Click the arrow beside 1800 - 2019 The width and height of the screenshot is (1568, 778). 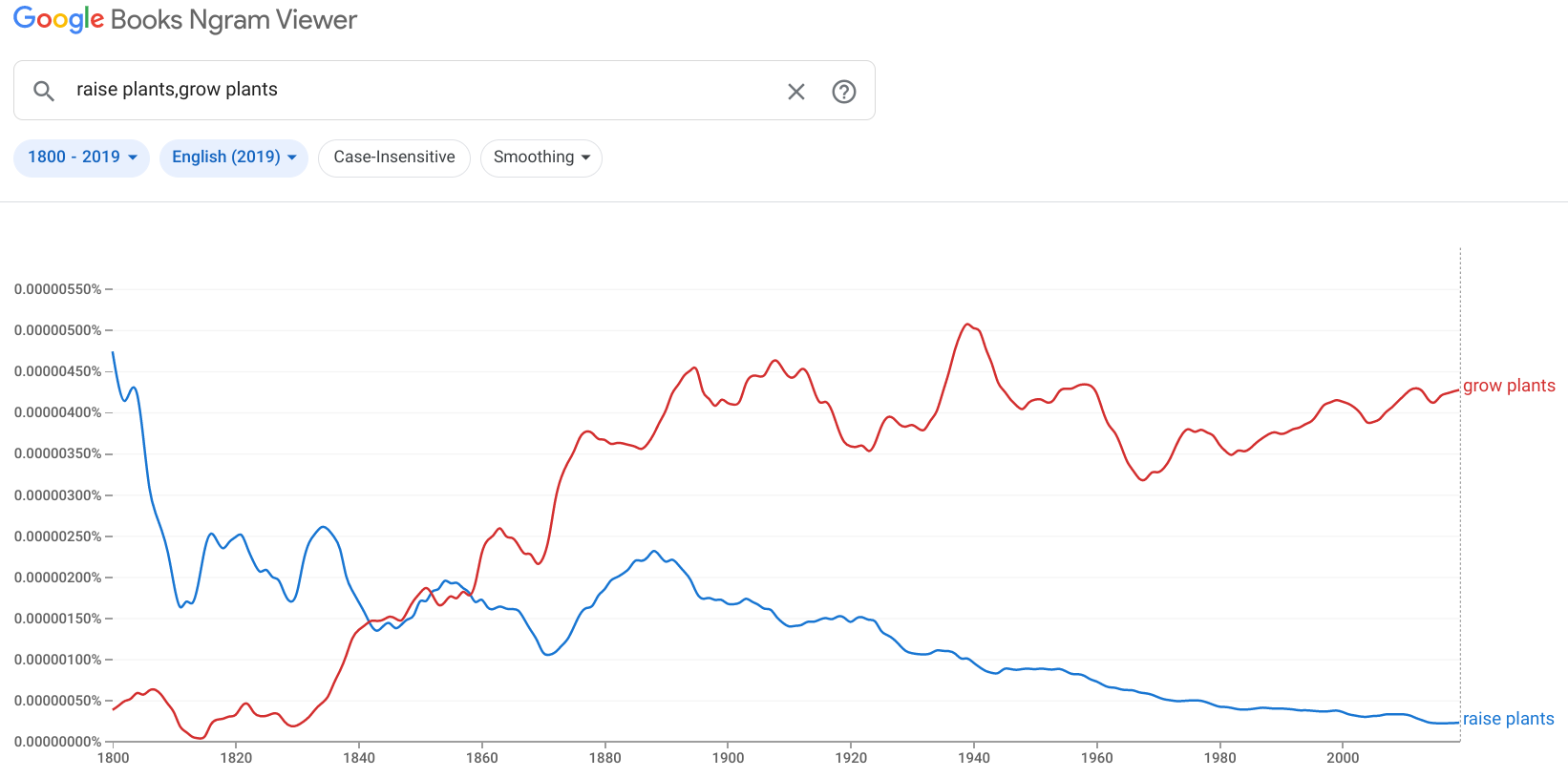133,158
